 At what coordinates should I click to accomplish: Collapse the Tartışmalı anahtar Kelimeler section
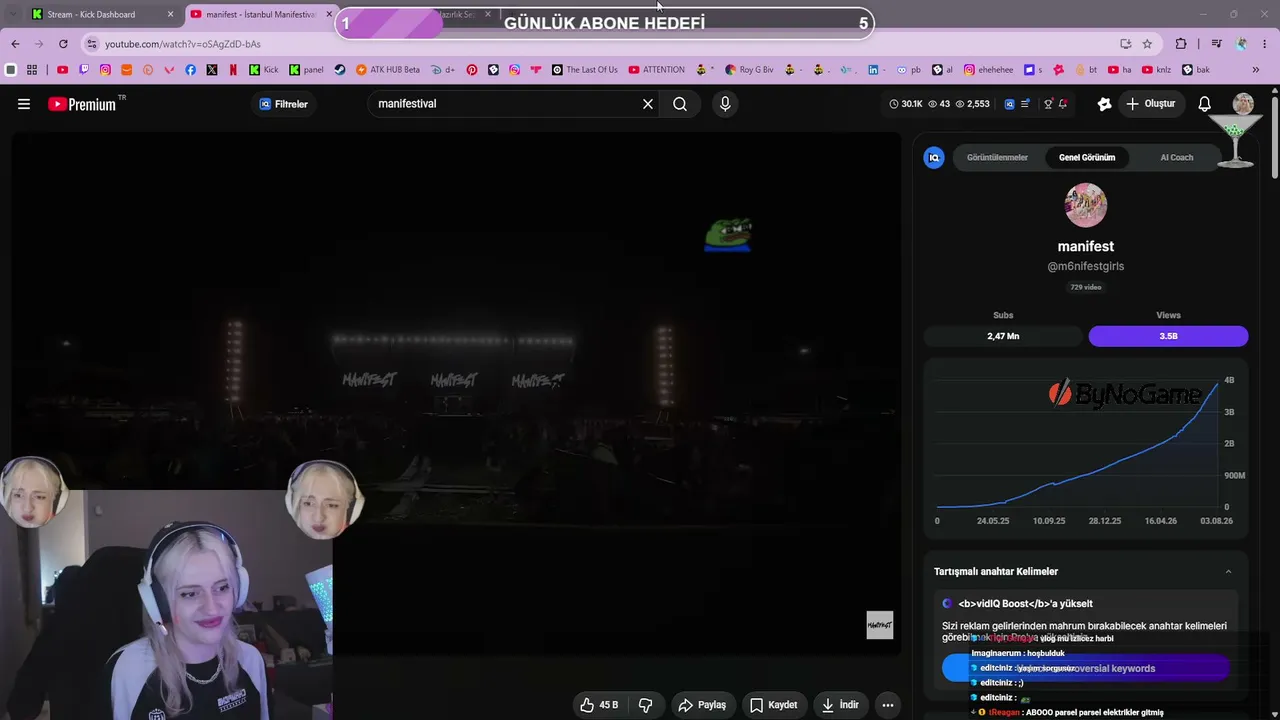1228,572
